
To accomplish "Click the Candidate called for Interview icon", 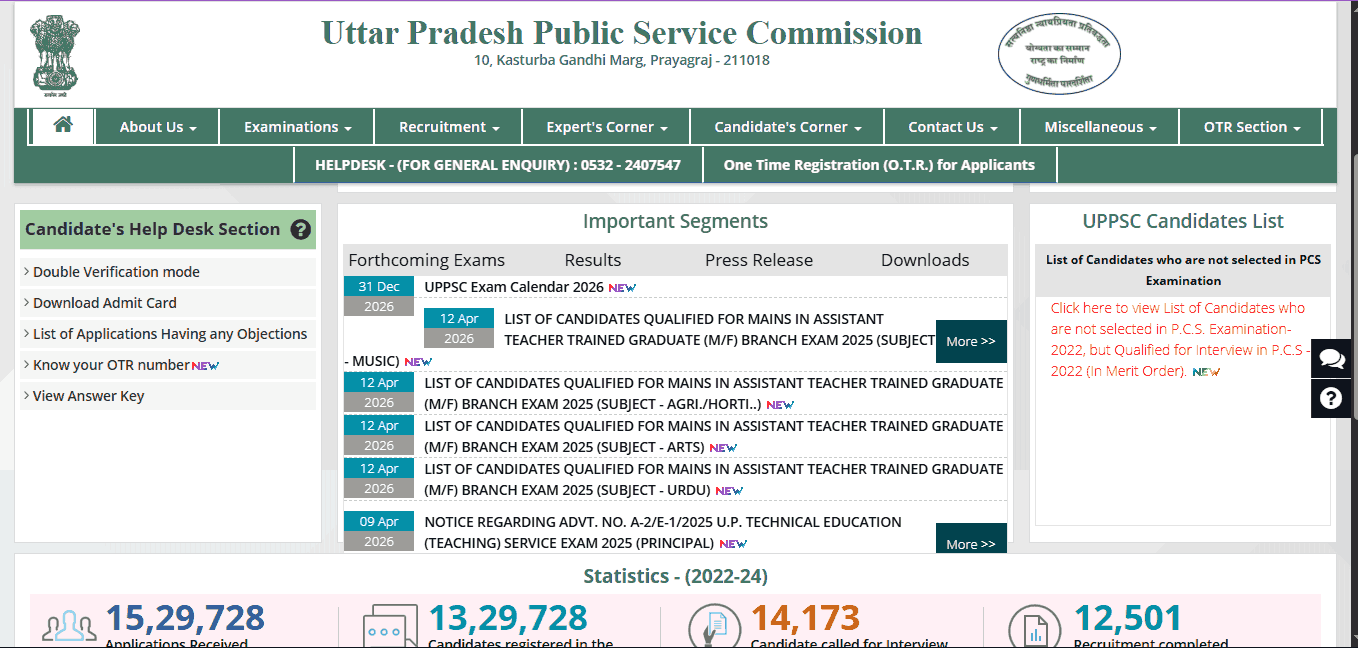I will (x=714, y=620).
